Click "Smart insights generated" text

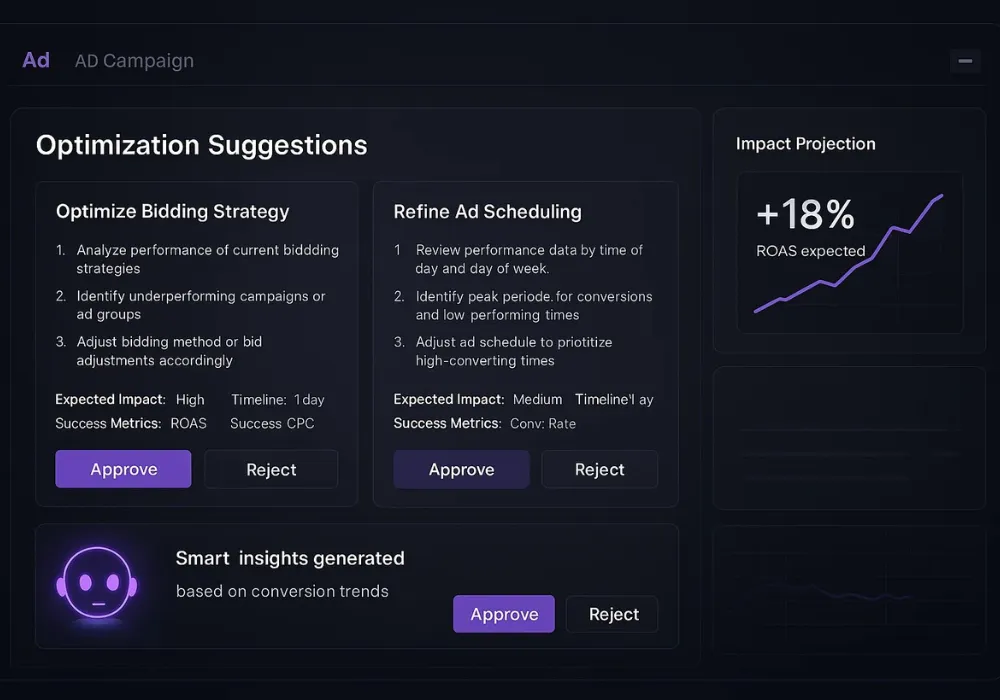pos(290,558)
